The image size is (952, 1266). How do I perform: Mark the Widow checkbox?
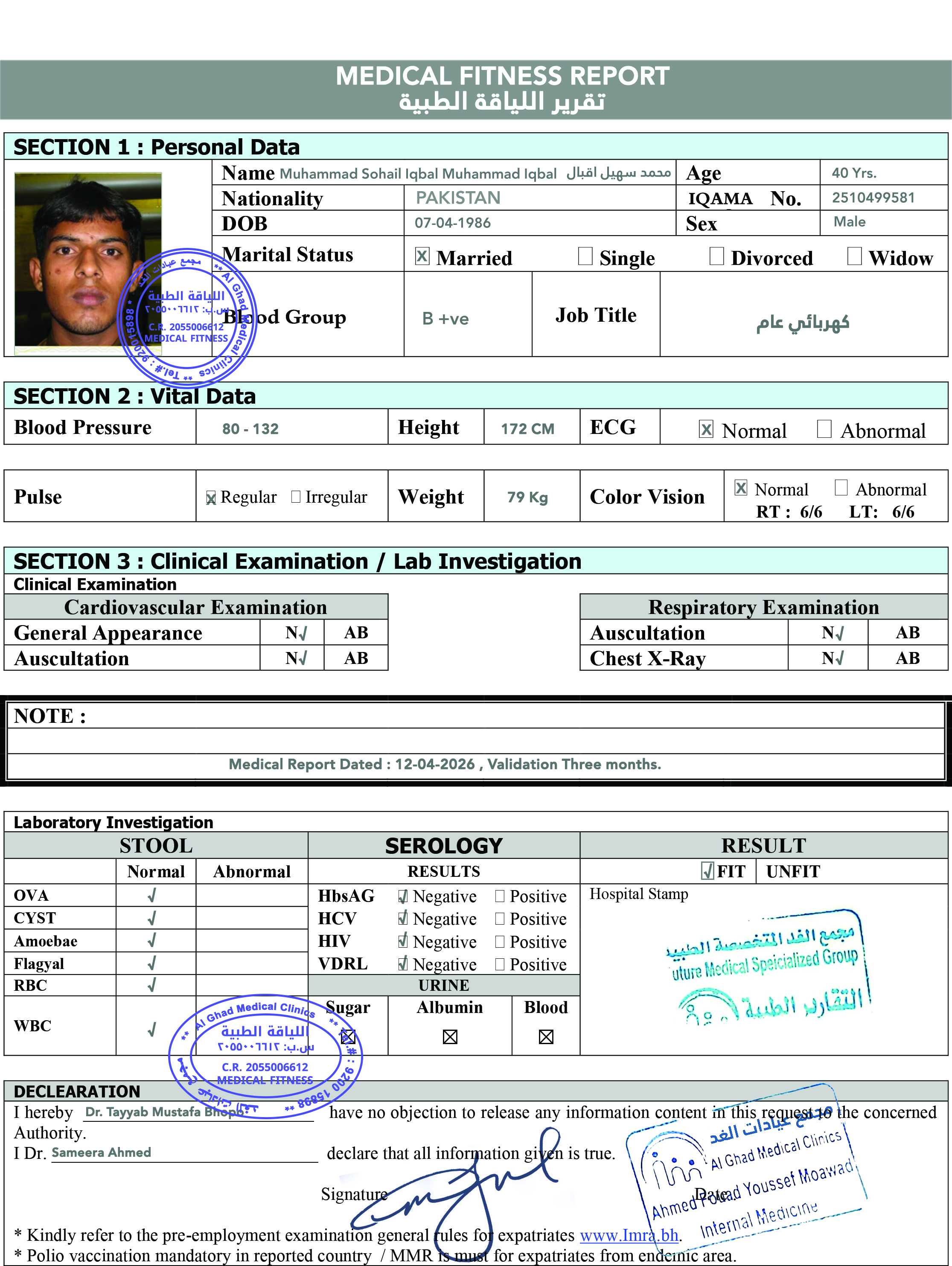pos(854,256)
